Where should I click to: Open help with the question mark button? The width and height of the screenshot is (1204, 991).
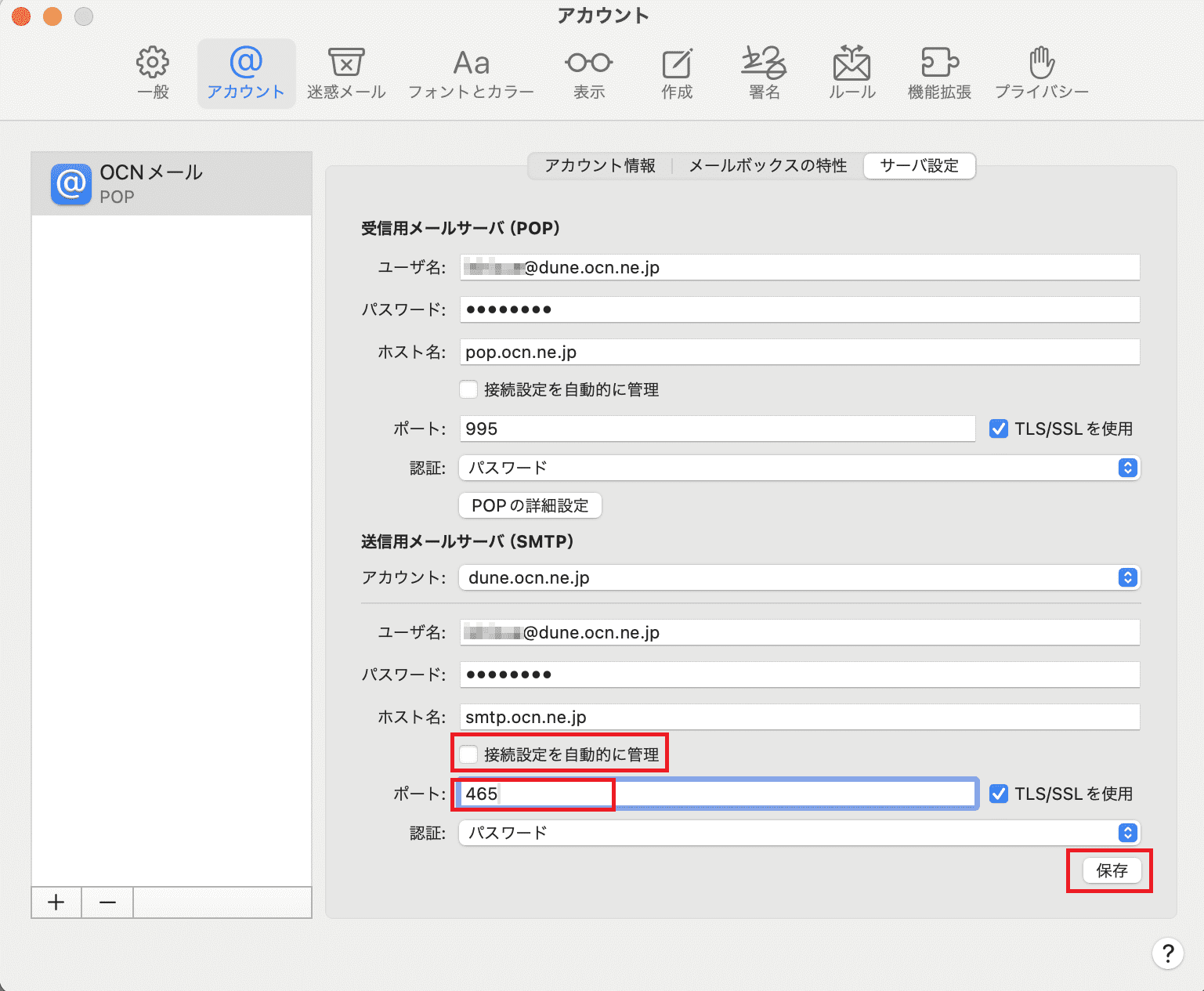click(x=1167, y=953)
